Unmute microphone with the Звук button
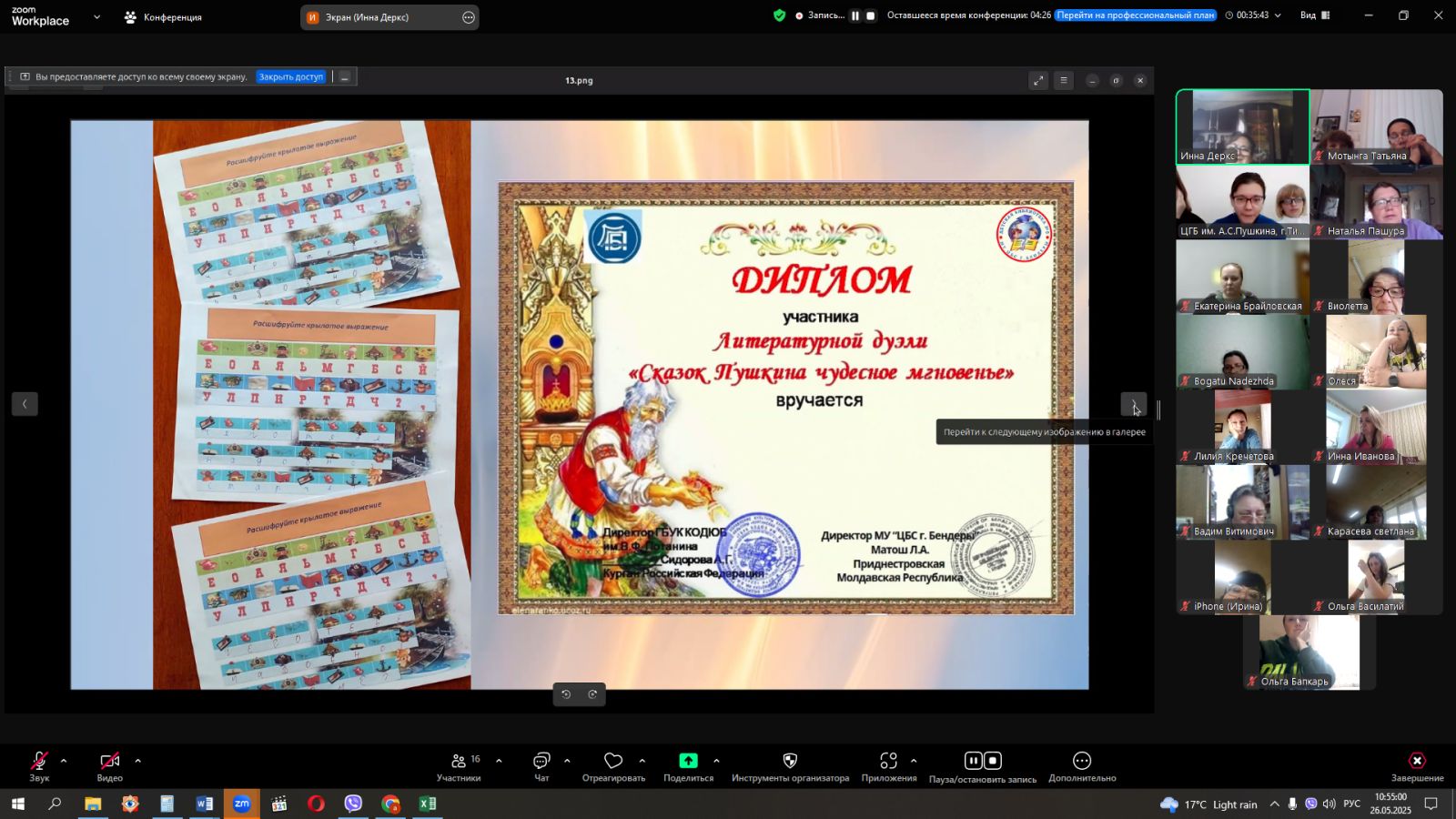The height and width of the screenshot is (819, 1456). pos(39,762)
